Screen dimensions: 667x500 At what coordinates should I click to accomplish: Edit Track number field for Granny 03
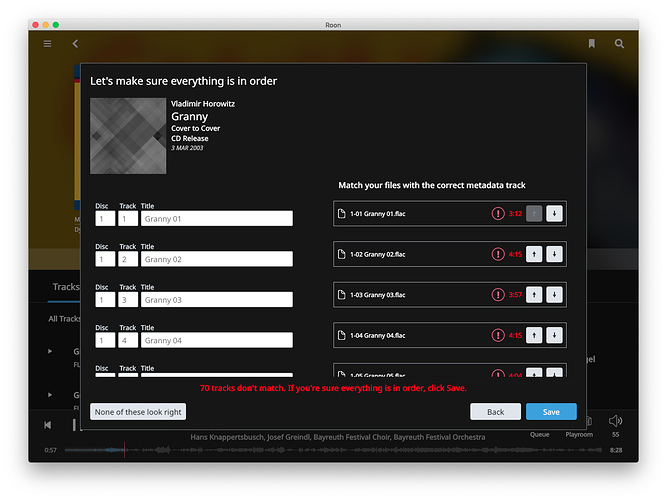[x=128, y=300]
